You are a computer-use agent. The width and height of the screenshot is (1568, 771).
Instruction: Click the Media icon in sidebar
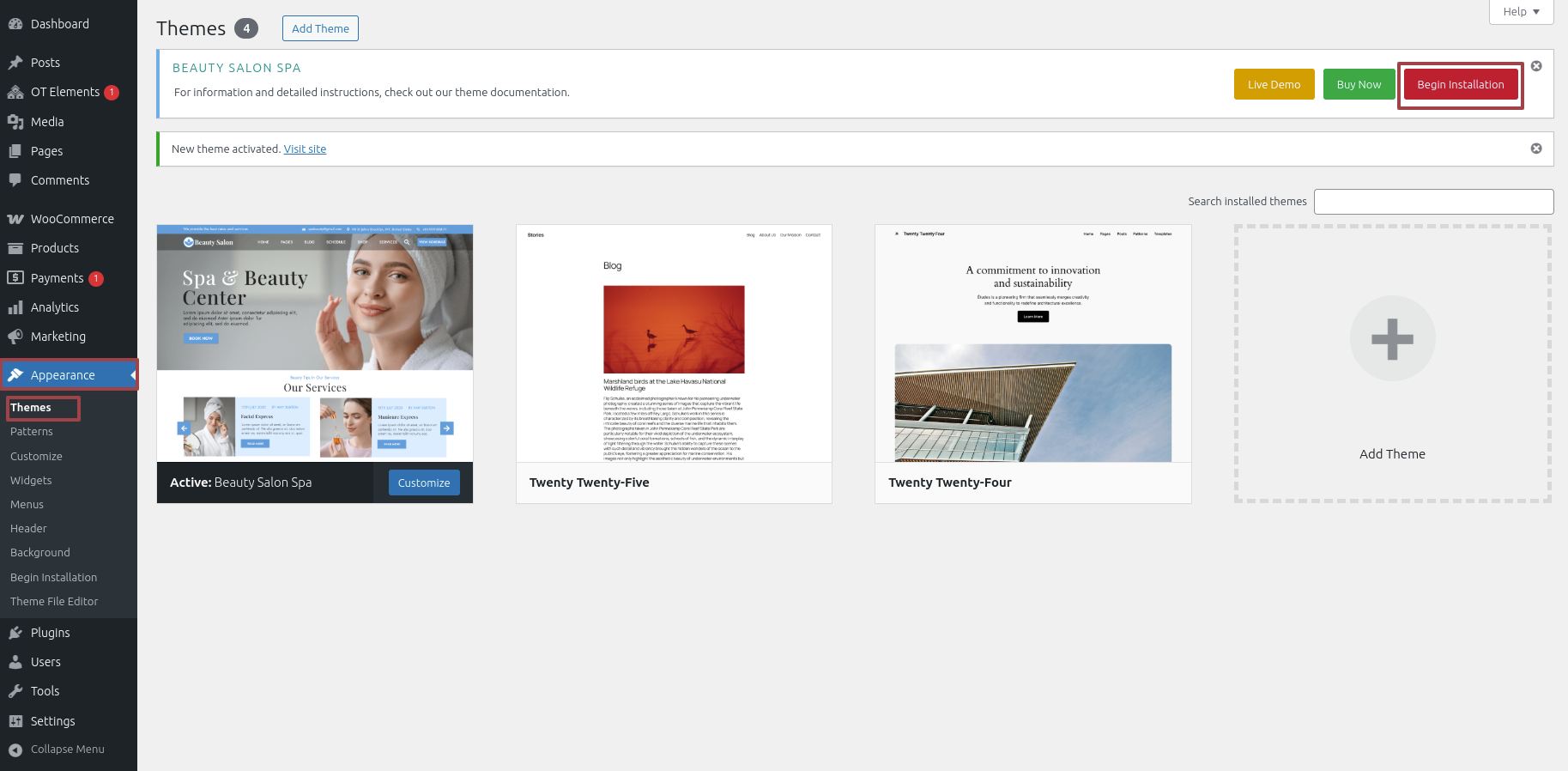[x=15, y=122]
